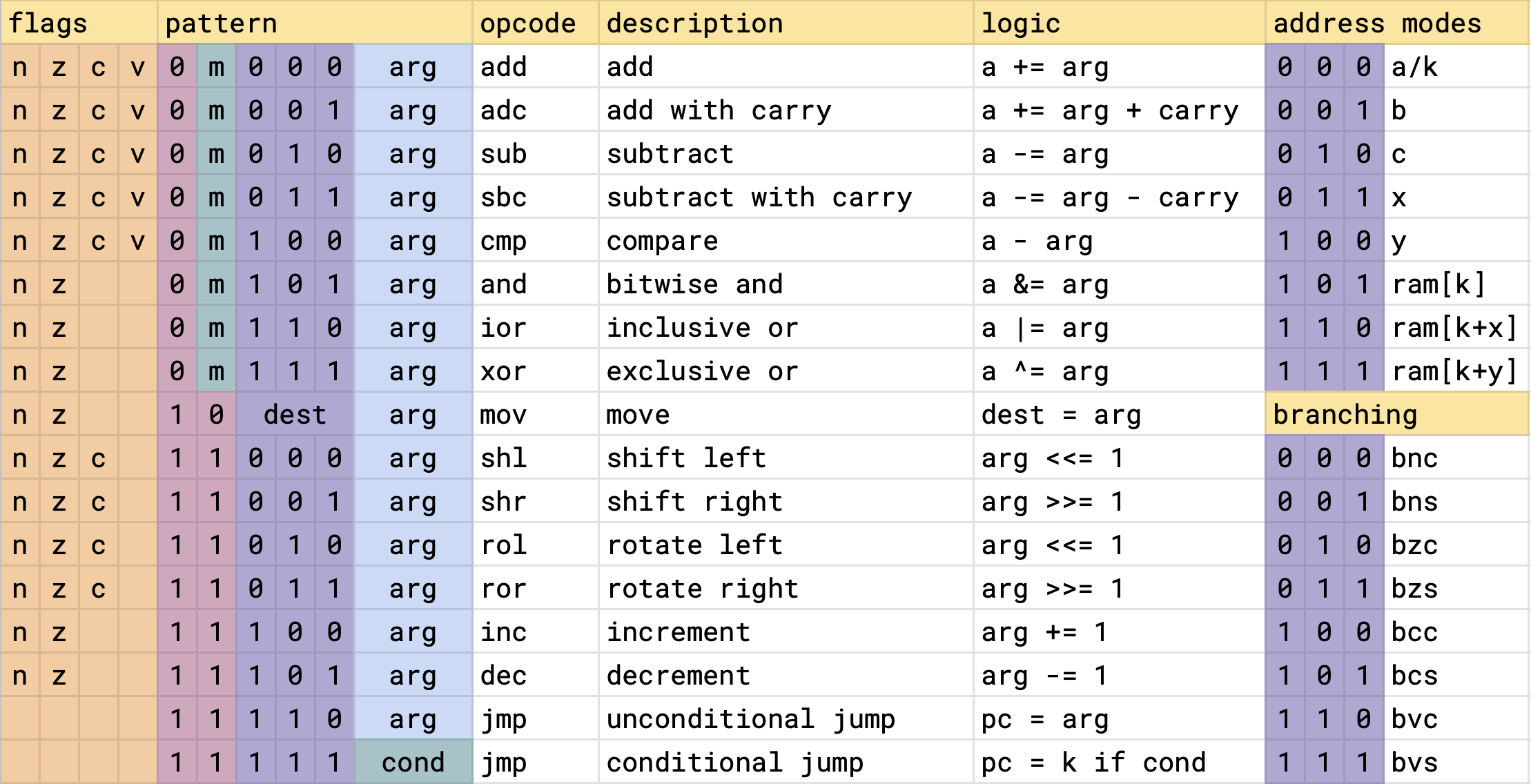Click the 'flags' header cell
The width and height of the screenshot is (1531, 784).
point(79,23)
